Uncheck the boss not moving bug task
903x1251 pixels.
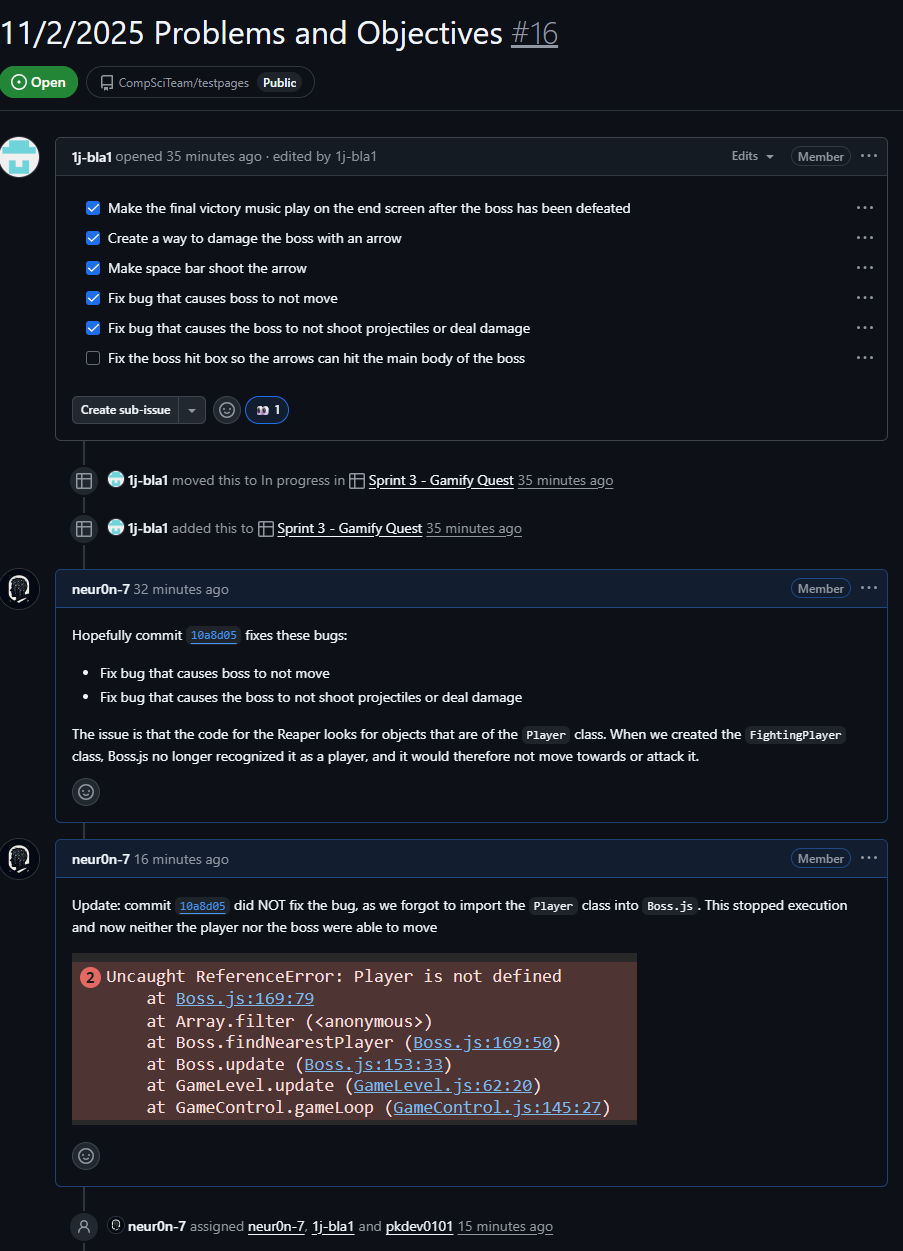tap(92, 298)
